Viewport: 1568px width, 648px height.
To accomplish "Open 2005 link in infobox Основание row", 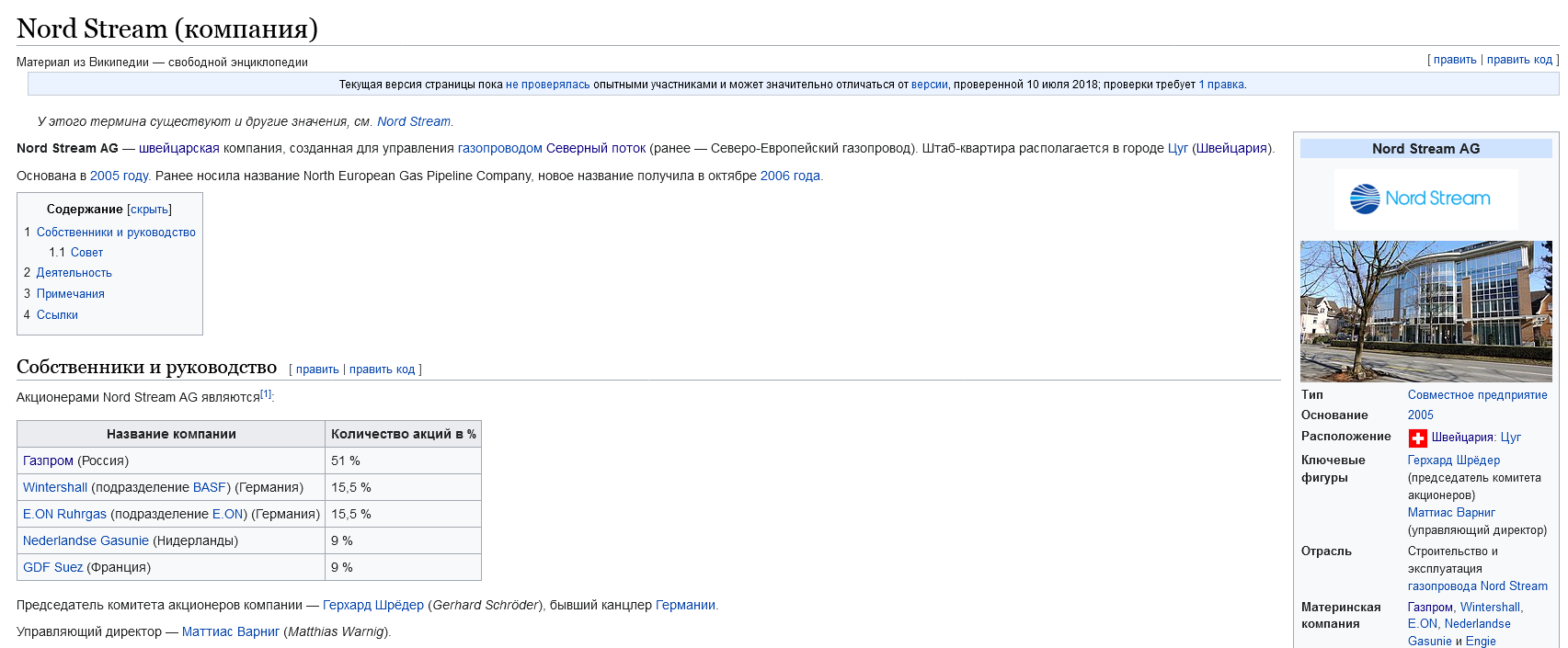I will click(x=1420, y=415).
